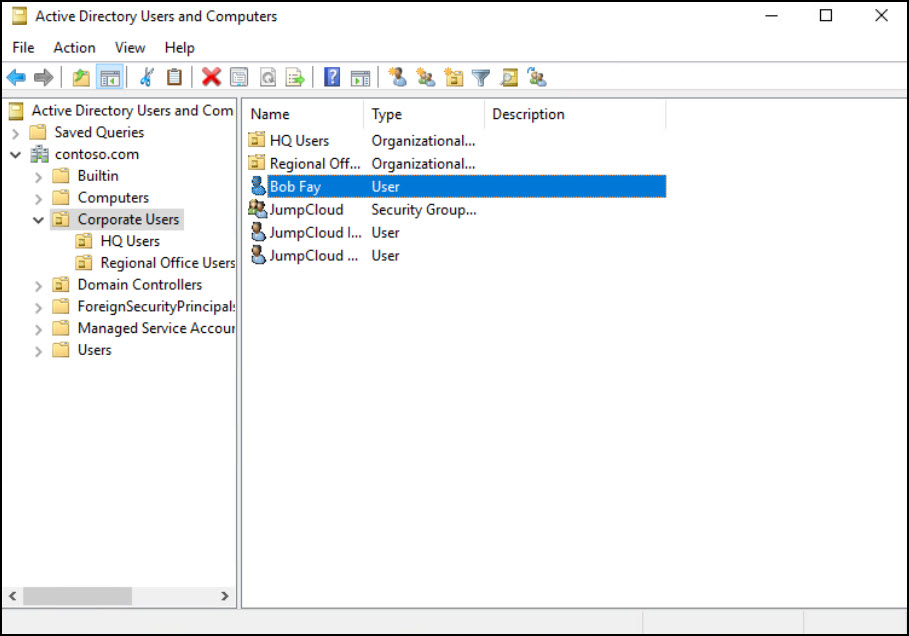Expand the Saved Queries tree node

[x=16, y=133]
